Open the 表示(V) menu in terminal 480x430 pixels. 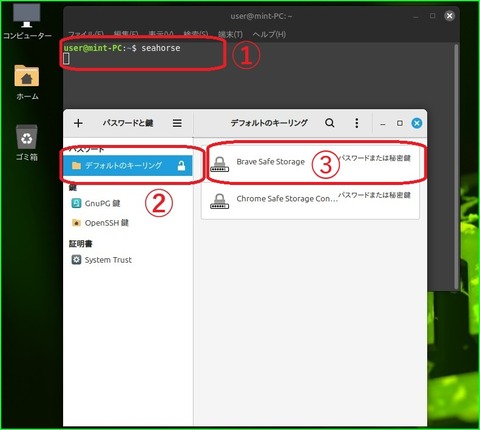(x=161, y=34)
